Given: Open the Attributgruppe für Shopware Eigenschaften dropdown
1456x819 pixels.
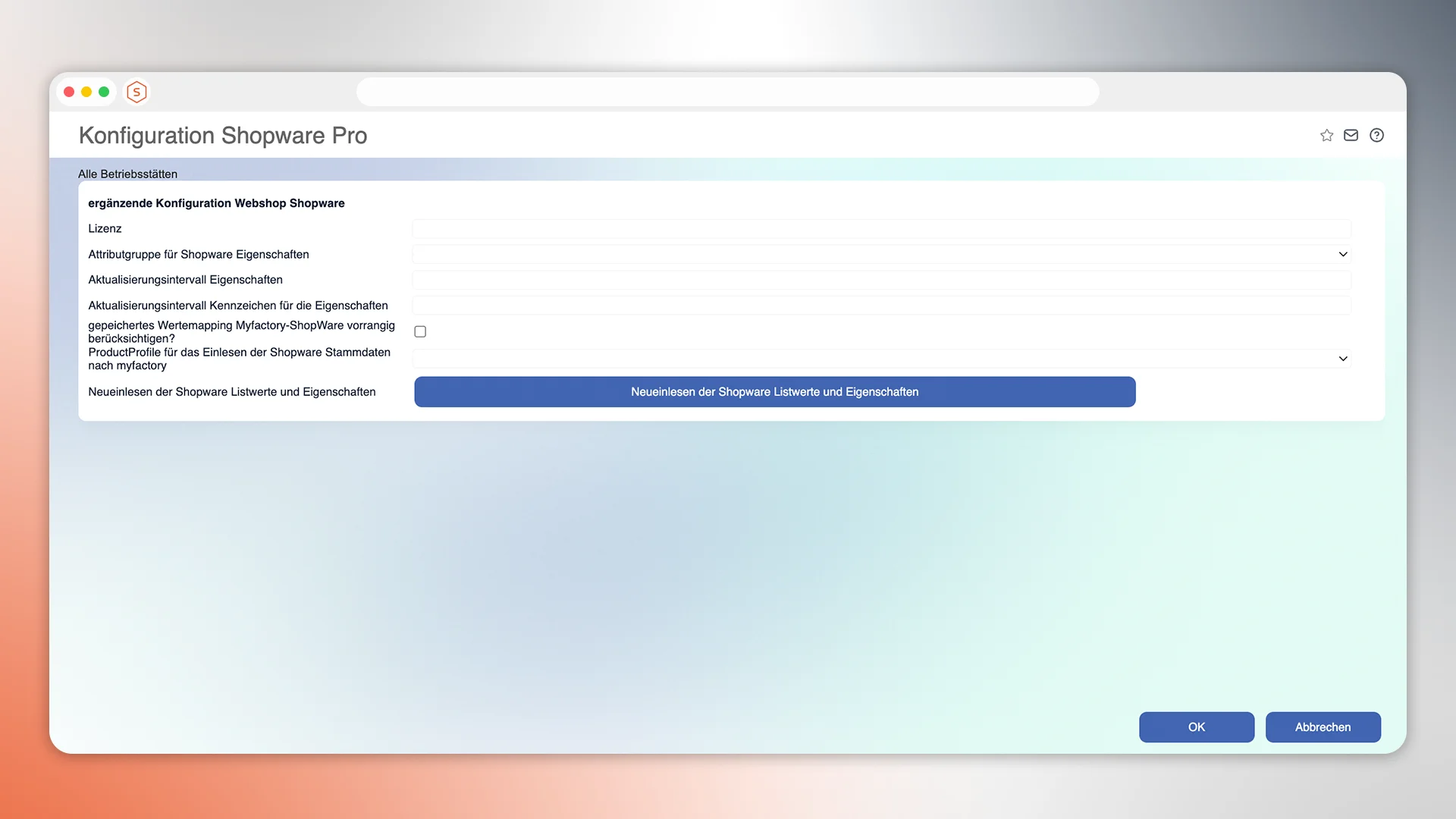Looking at the screenshot, I should [880, 254].
